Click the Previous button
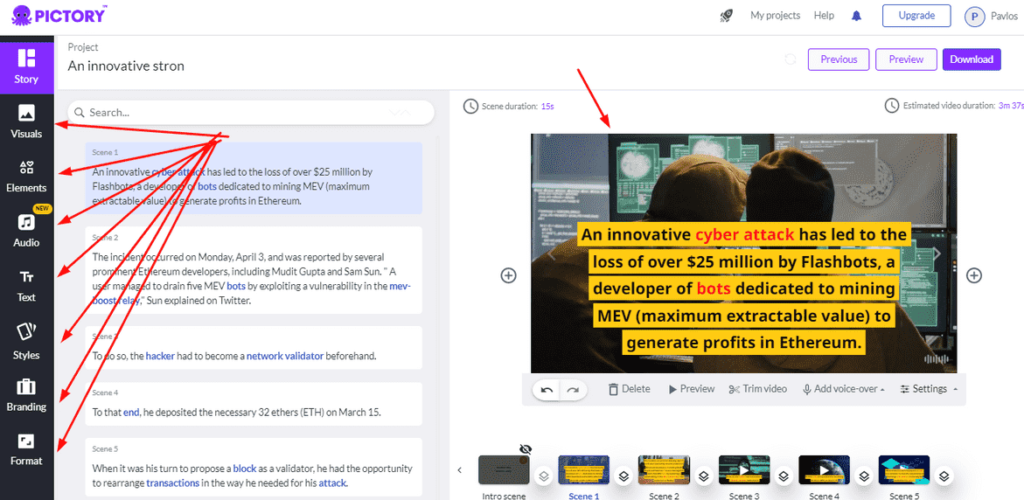The width and height of the screenshot is (1024, 500). (x=839, y=59)
